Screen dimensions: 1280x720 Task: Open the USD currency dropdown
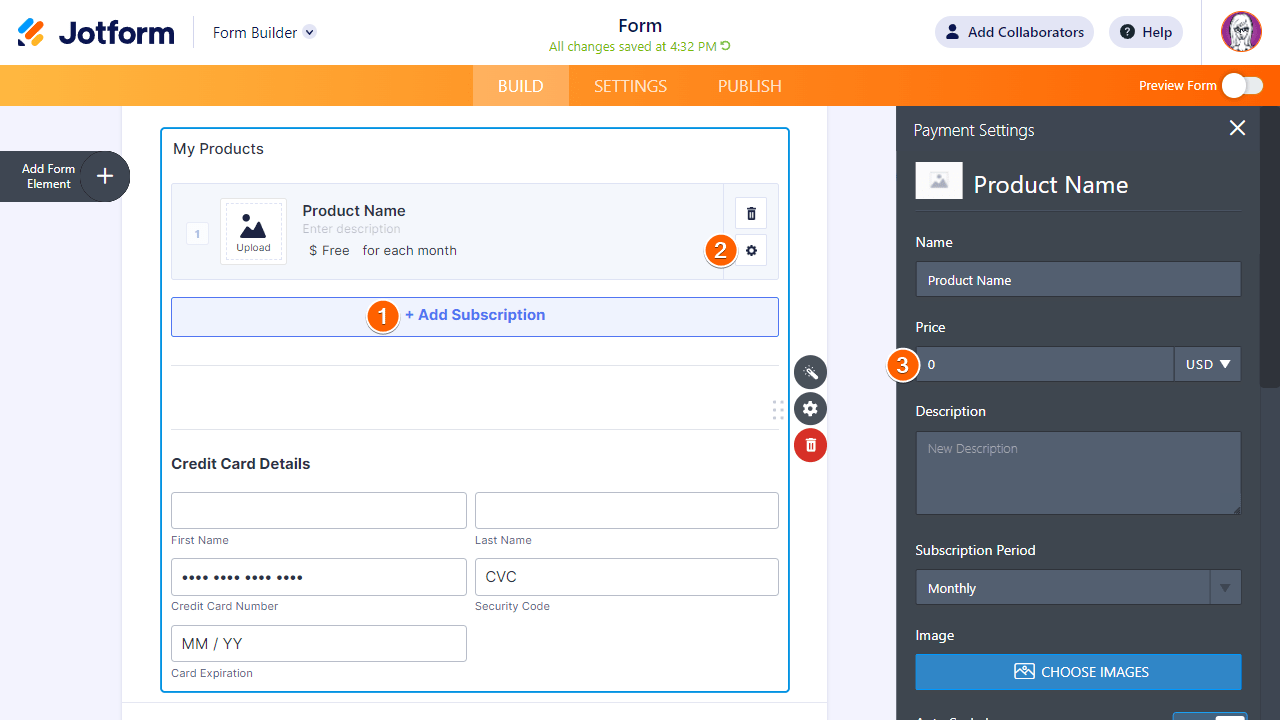[1207, 365]
